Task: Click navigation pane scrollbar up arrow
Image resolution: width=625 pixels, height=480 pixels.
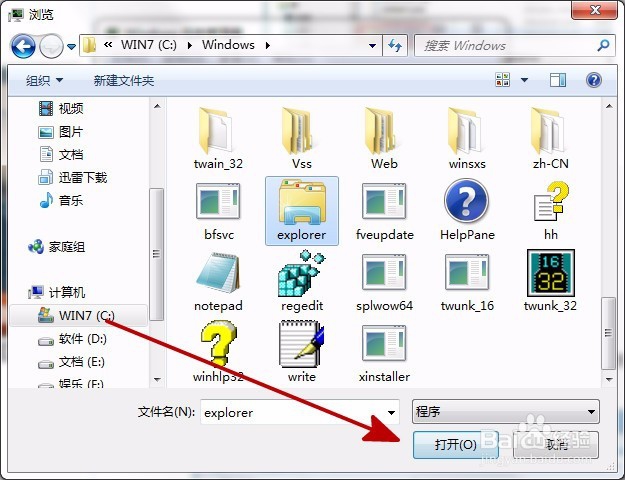Action: tap(157, 106)
